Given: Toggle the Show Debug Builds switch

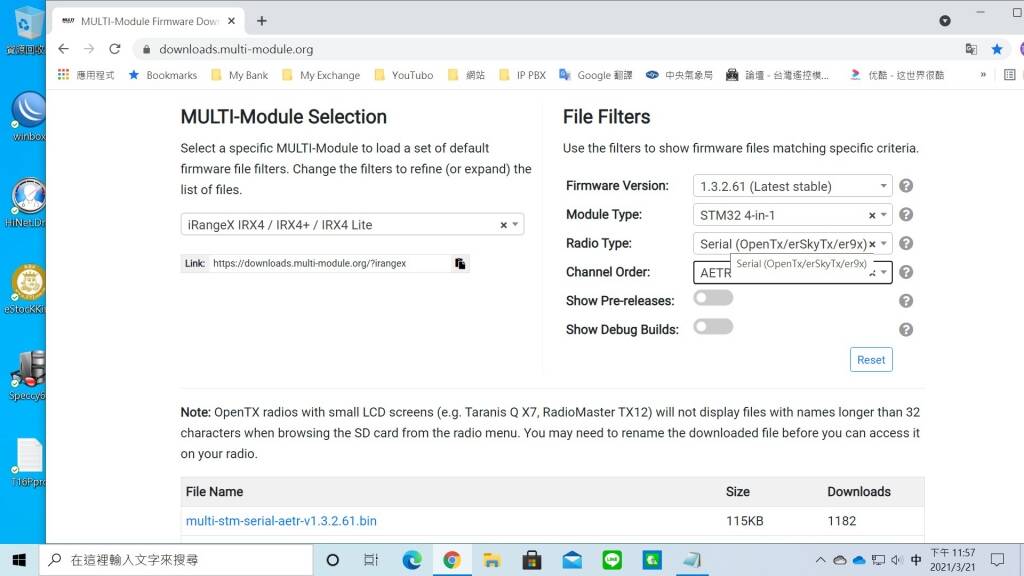Looking at the screenshot, I should [713, 327].
